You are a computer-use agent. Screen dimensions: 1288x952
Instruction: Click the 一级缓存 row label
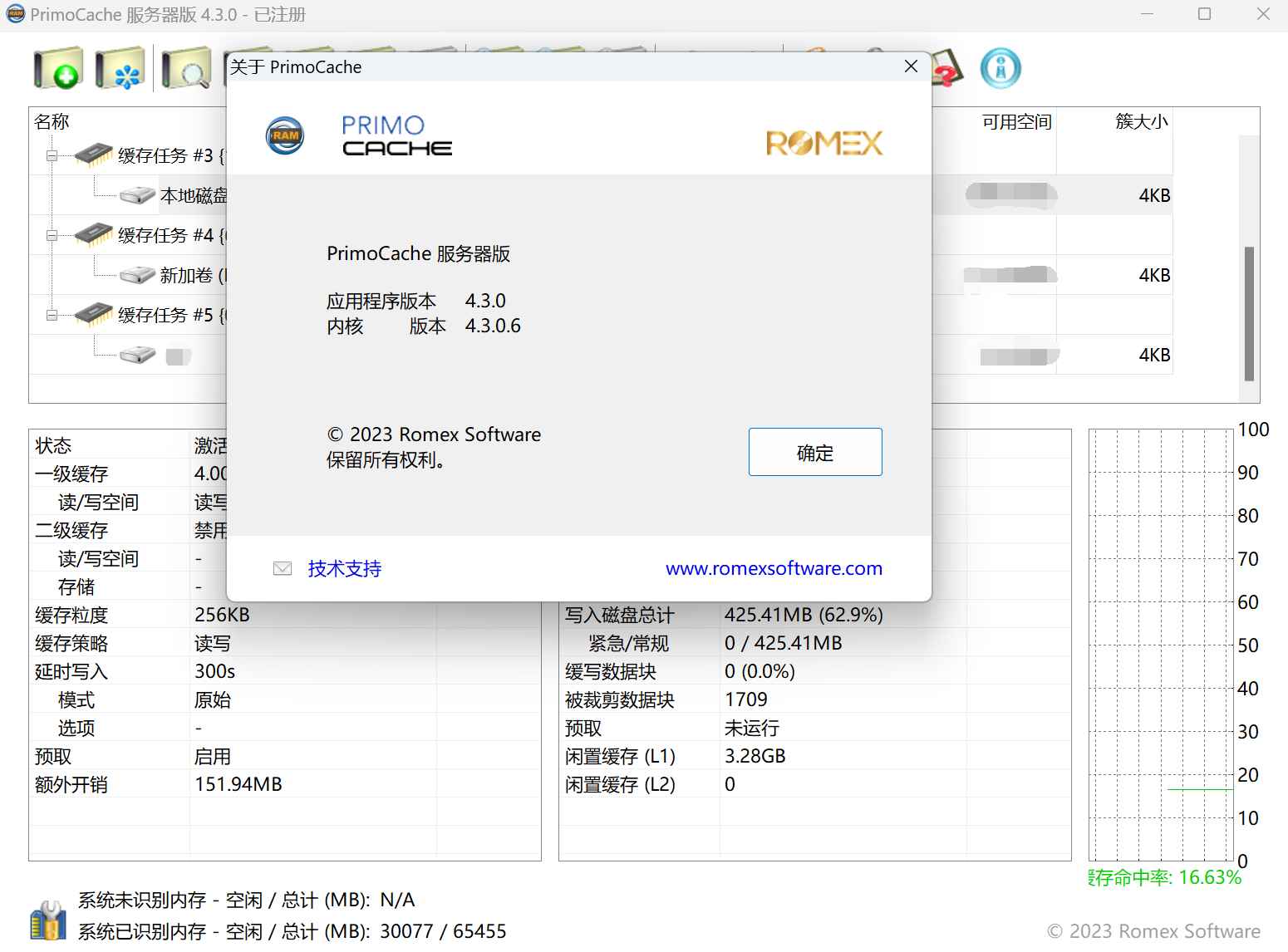point(71,474)
